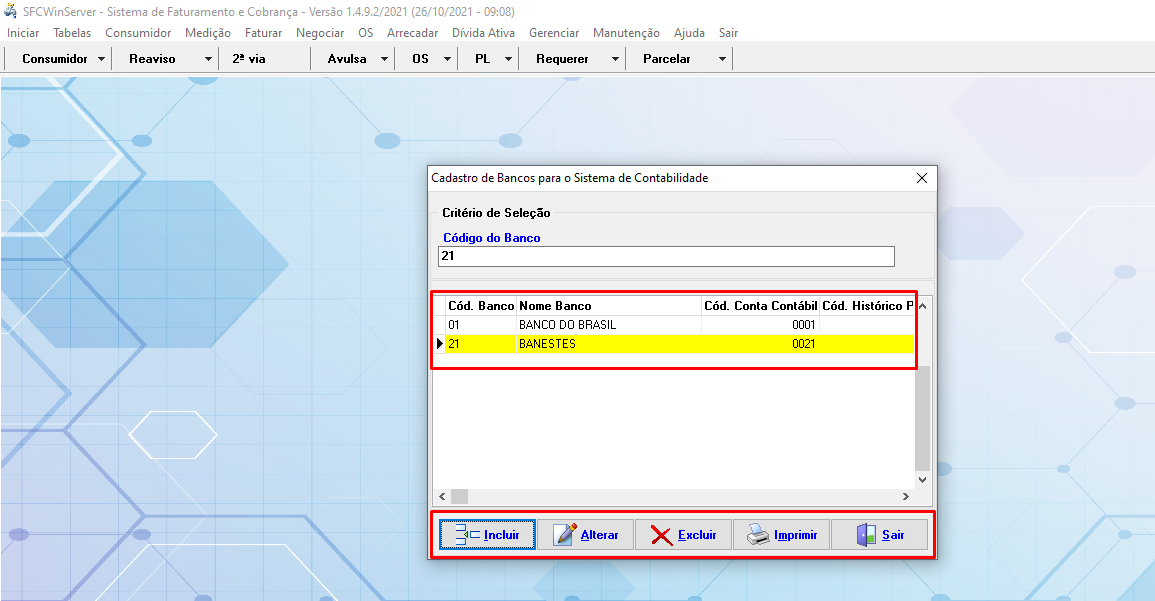This screenshot has height=601, width=1155.
Task: Click the Código do Banco input field
Action: point(666,257)
